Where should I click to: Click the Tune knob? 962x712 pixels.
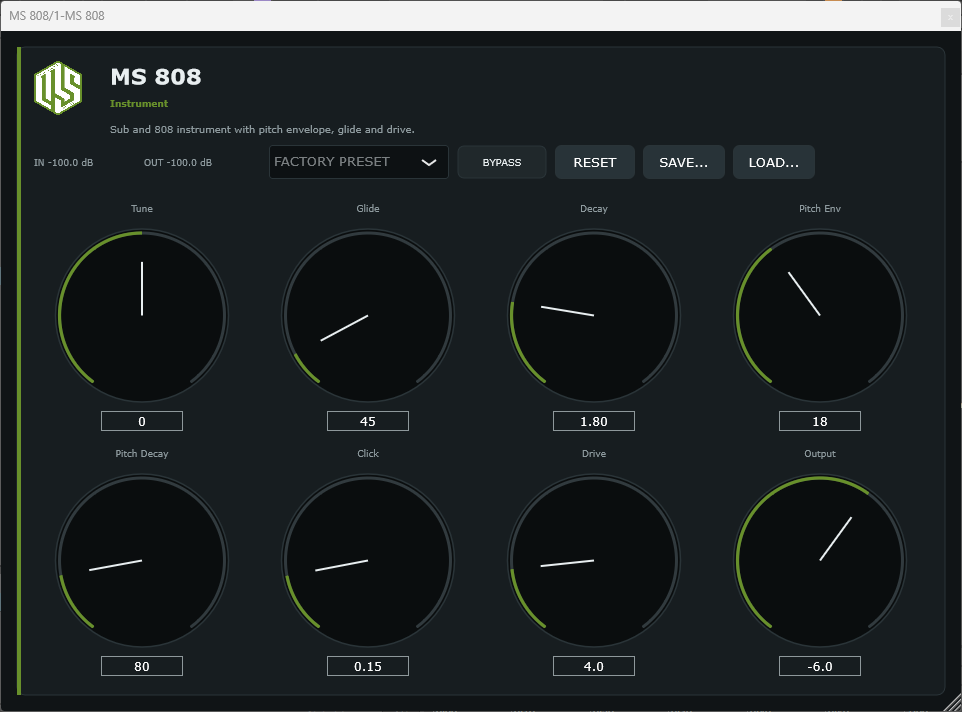[142, 315]
